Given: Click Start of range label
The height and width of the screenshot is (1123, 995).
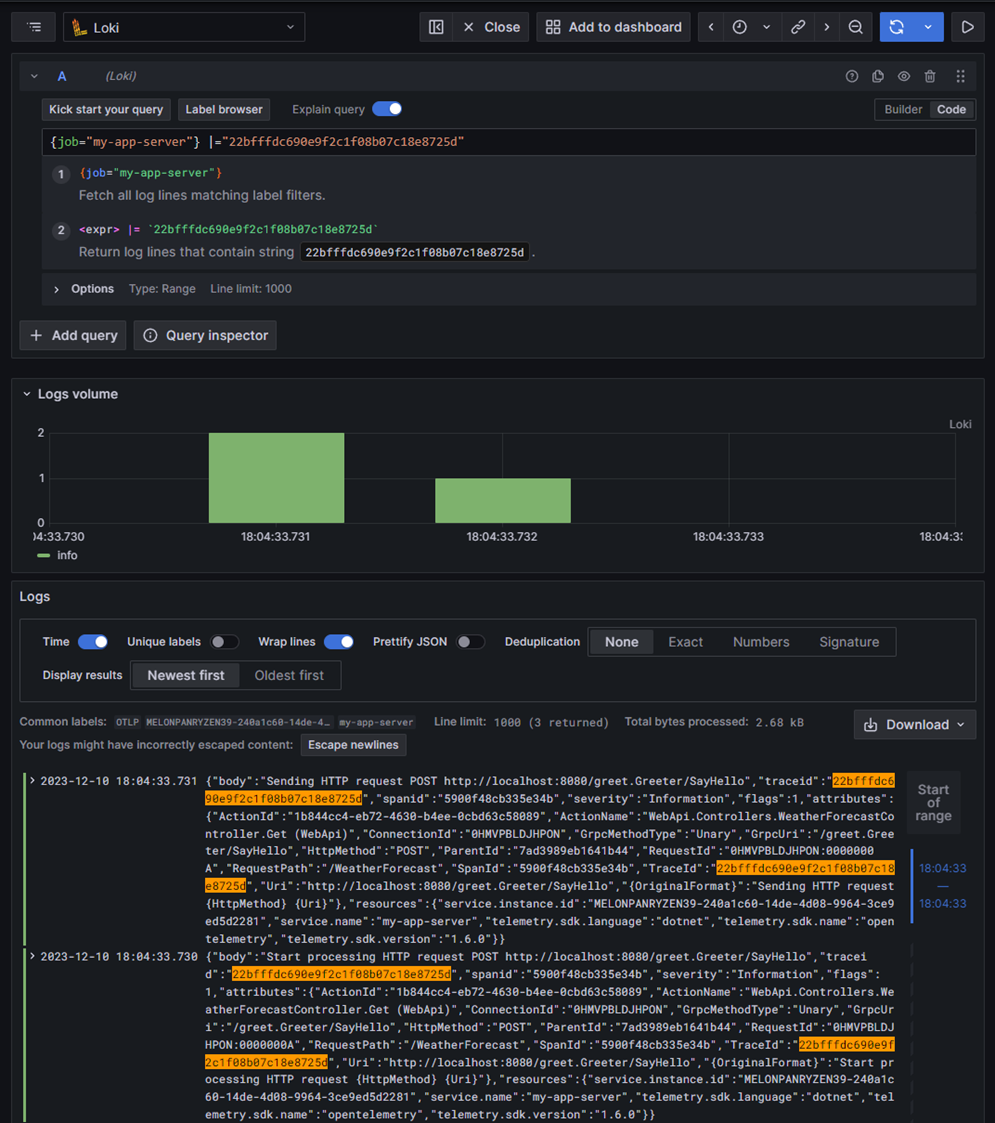Looking at the screenshot, I should (x=933, y=802).
